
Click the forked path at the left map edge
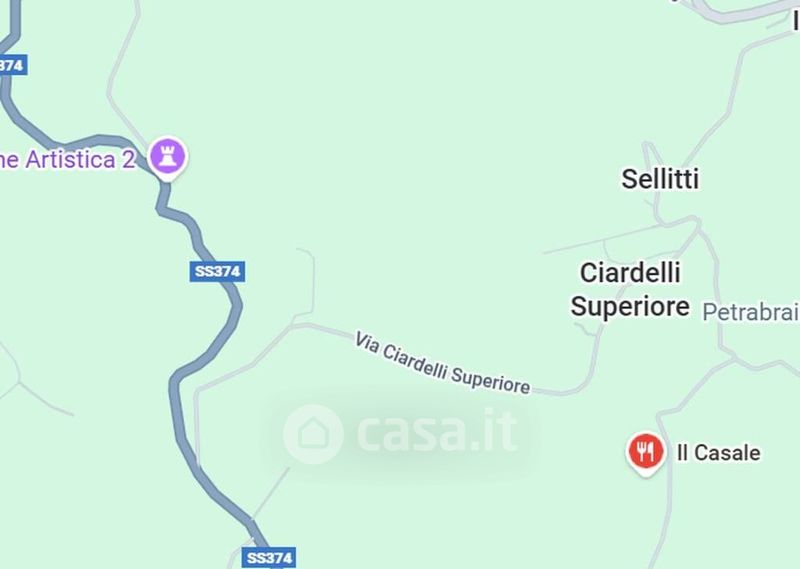coord(19,380)
